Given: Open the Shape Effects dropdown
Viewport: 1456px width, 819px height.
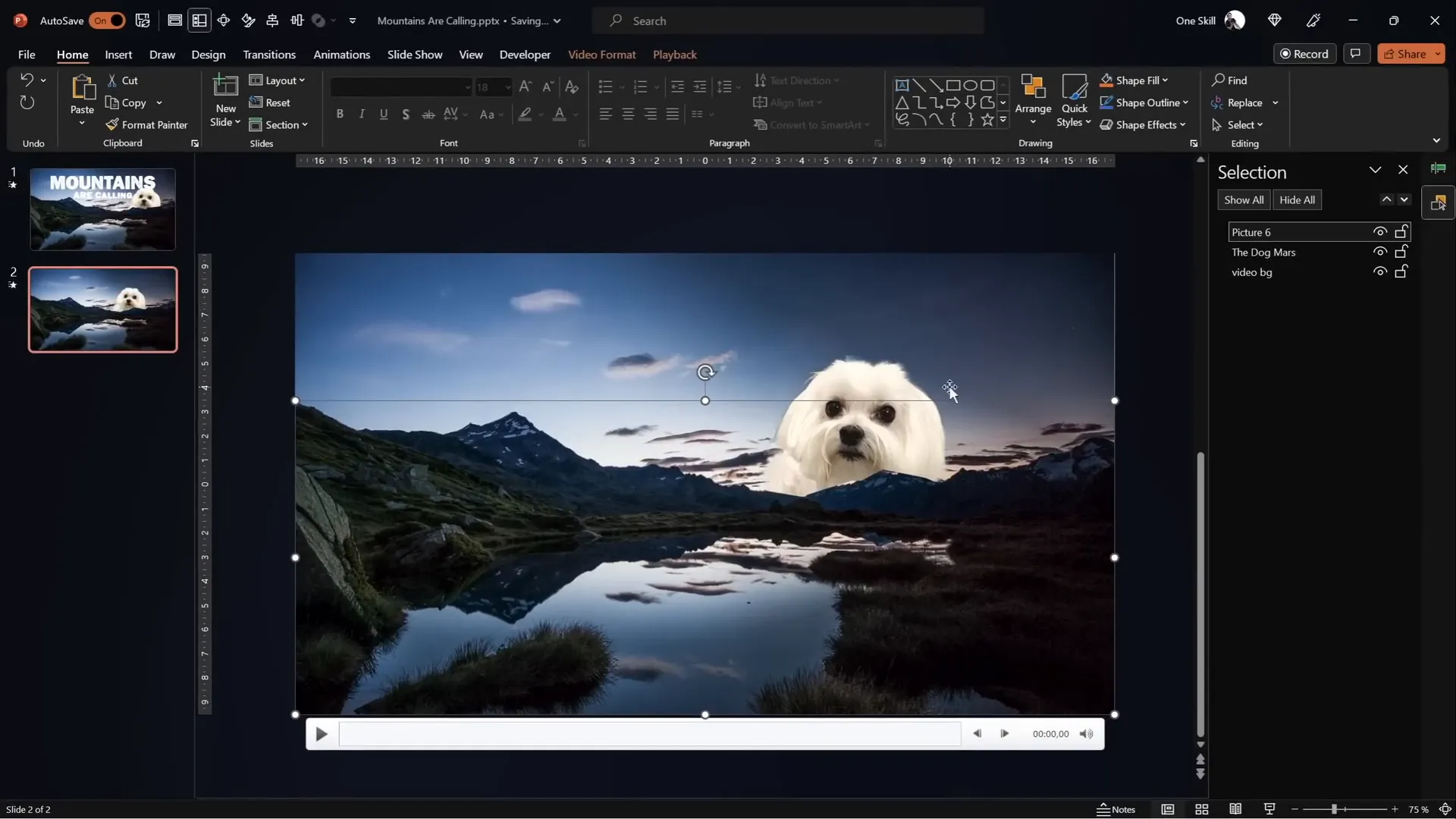Looking at the screenshot, I should pos(1143,124).
